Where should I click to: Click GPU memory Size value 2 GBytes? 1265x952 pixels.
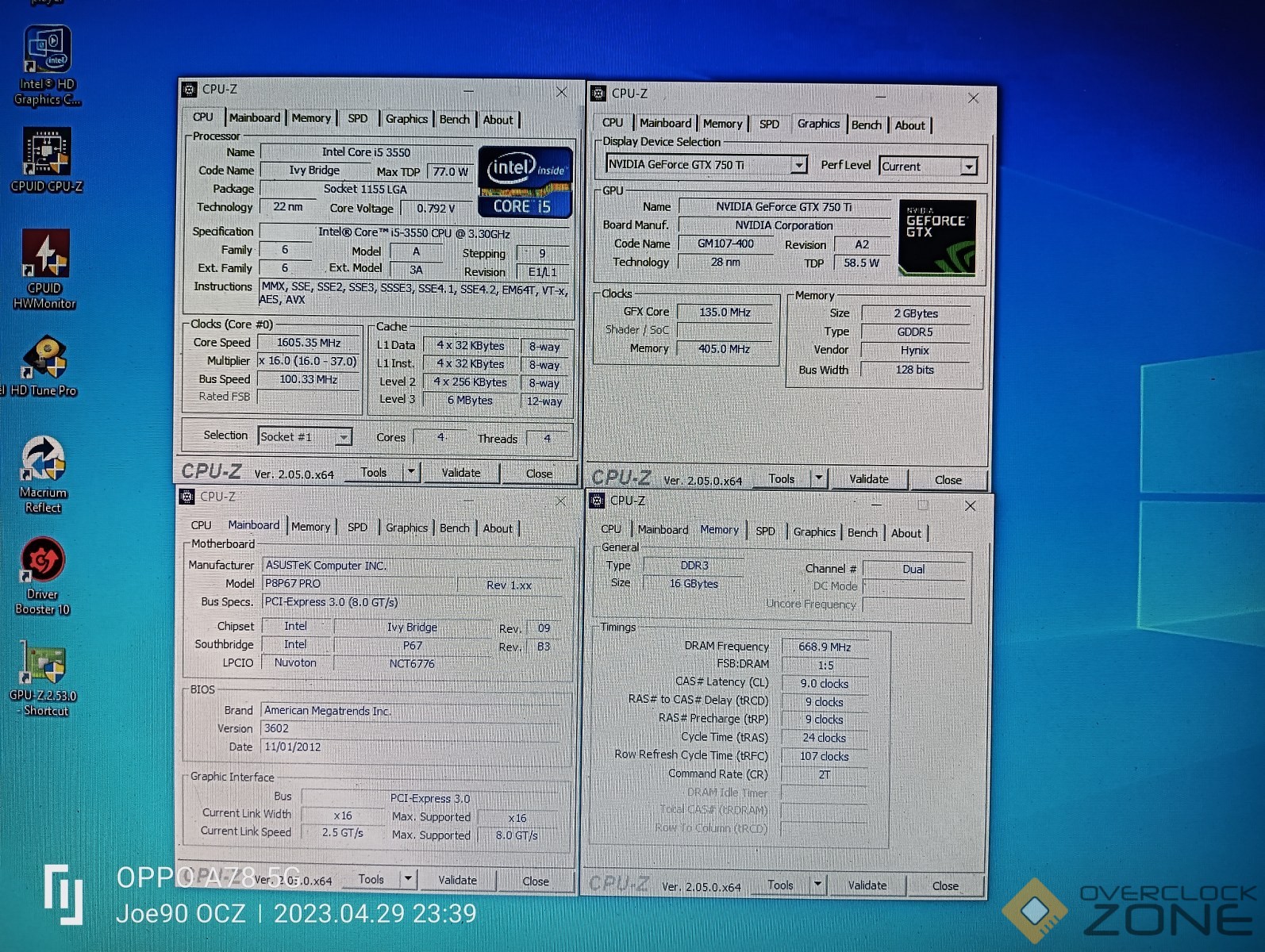click(916, 313)
